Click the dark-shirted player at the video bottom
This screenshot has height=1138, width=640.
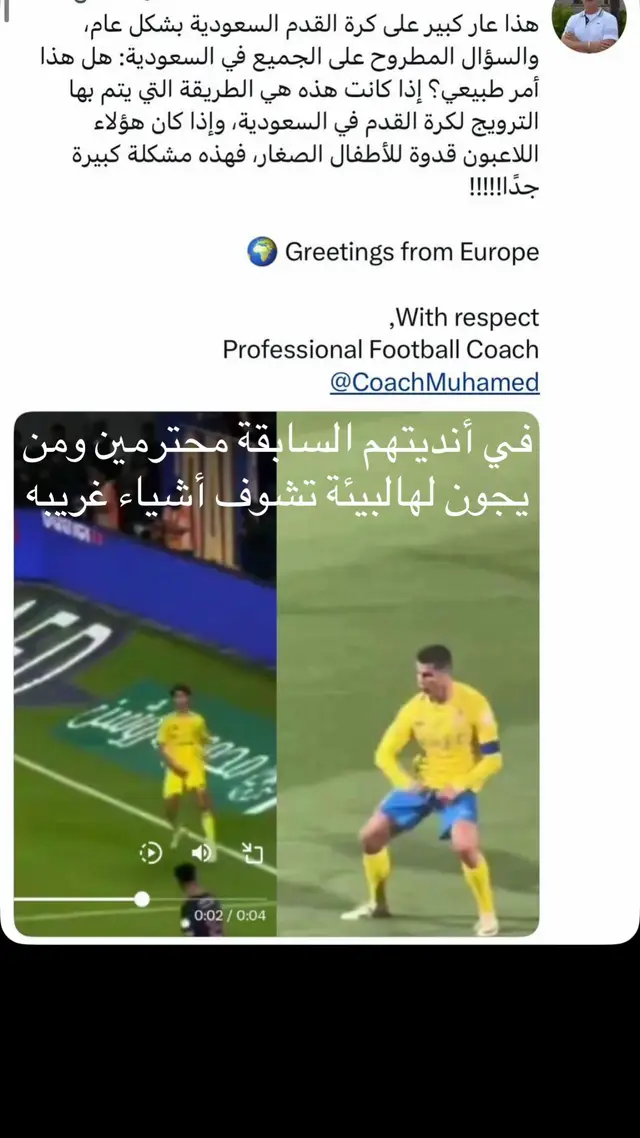(199, 899)
